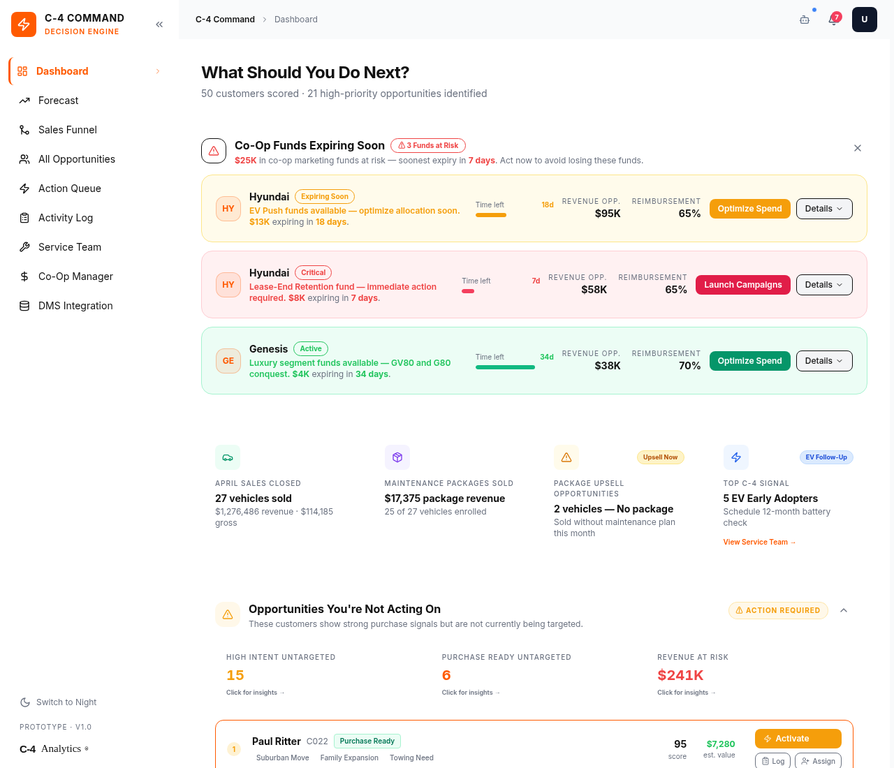Screen dimensions: 894x768
Task: Click the Upsell Now badge
Action: click(x=660, y=457)
